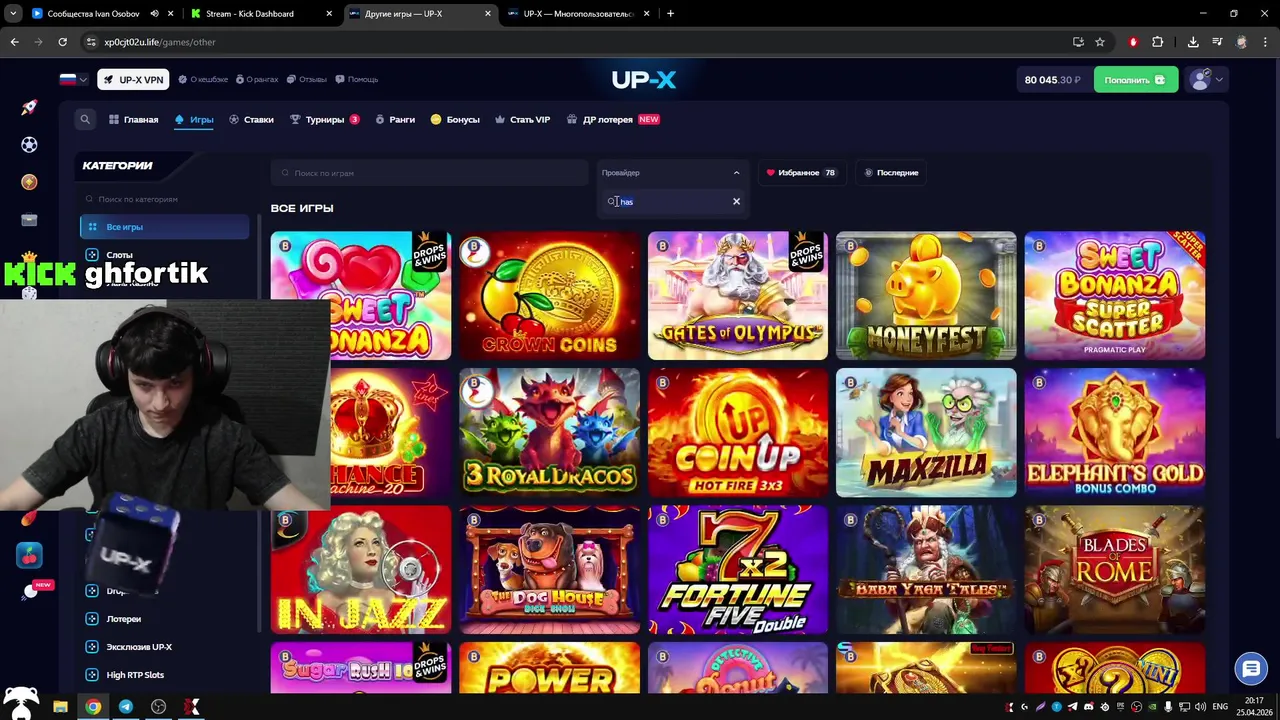Open the 3 Royal Dracos game

tap(549, 432)
